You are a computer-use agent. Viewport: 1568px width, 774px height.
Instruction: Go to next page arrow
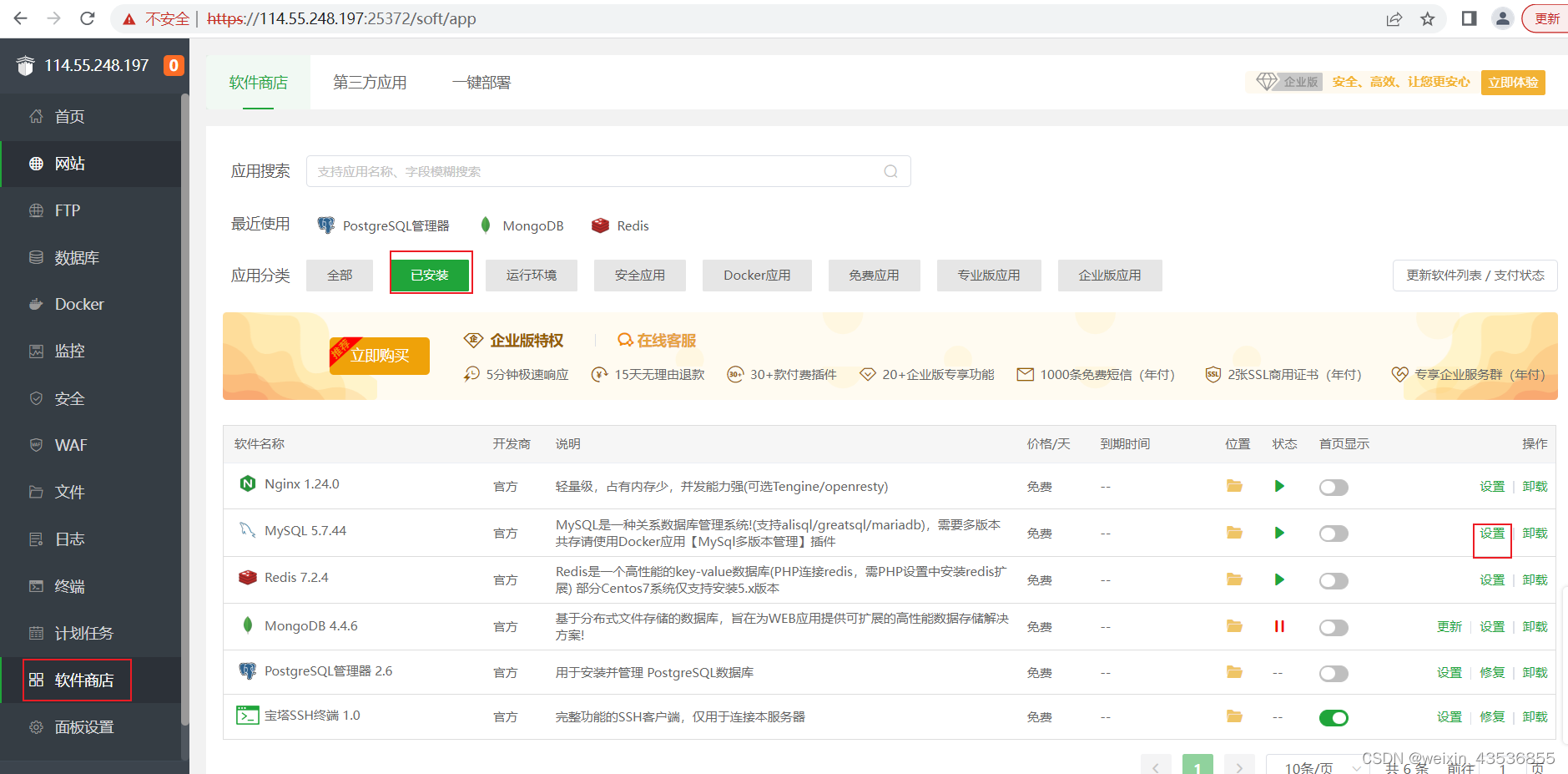[x=1239, y=766]
